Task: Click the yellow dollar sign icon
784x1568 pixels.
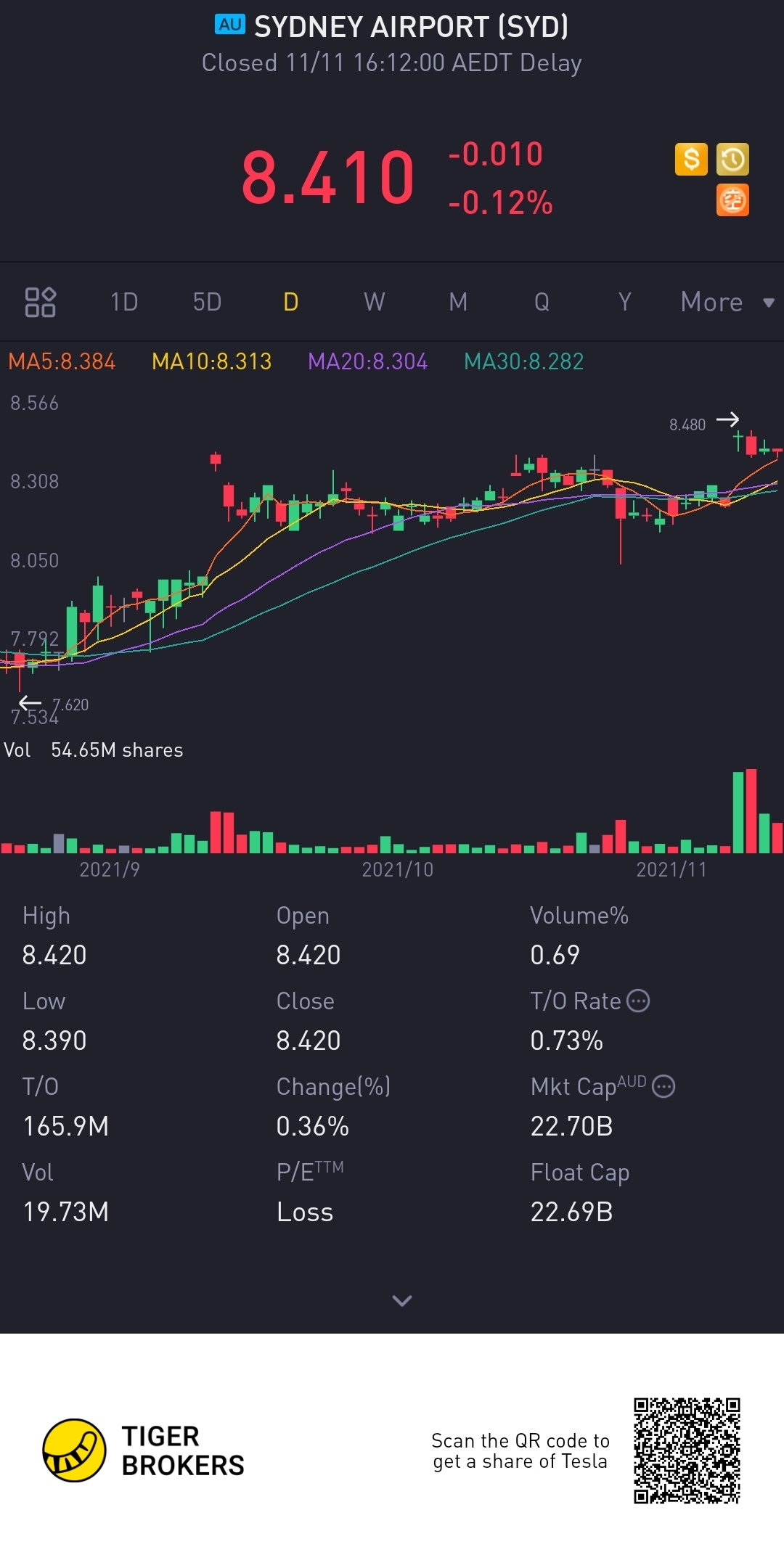Action: (x=690, y=159)
